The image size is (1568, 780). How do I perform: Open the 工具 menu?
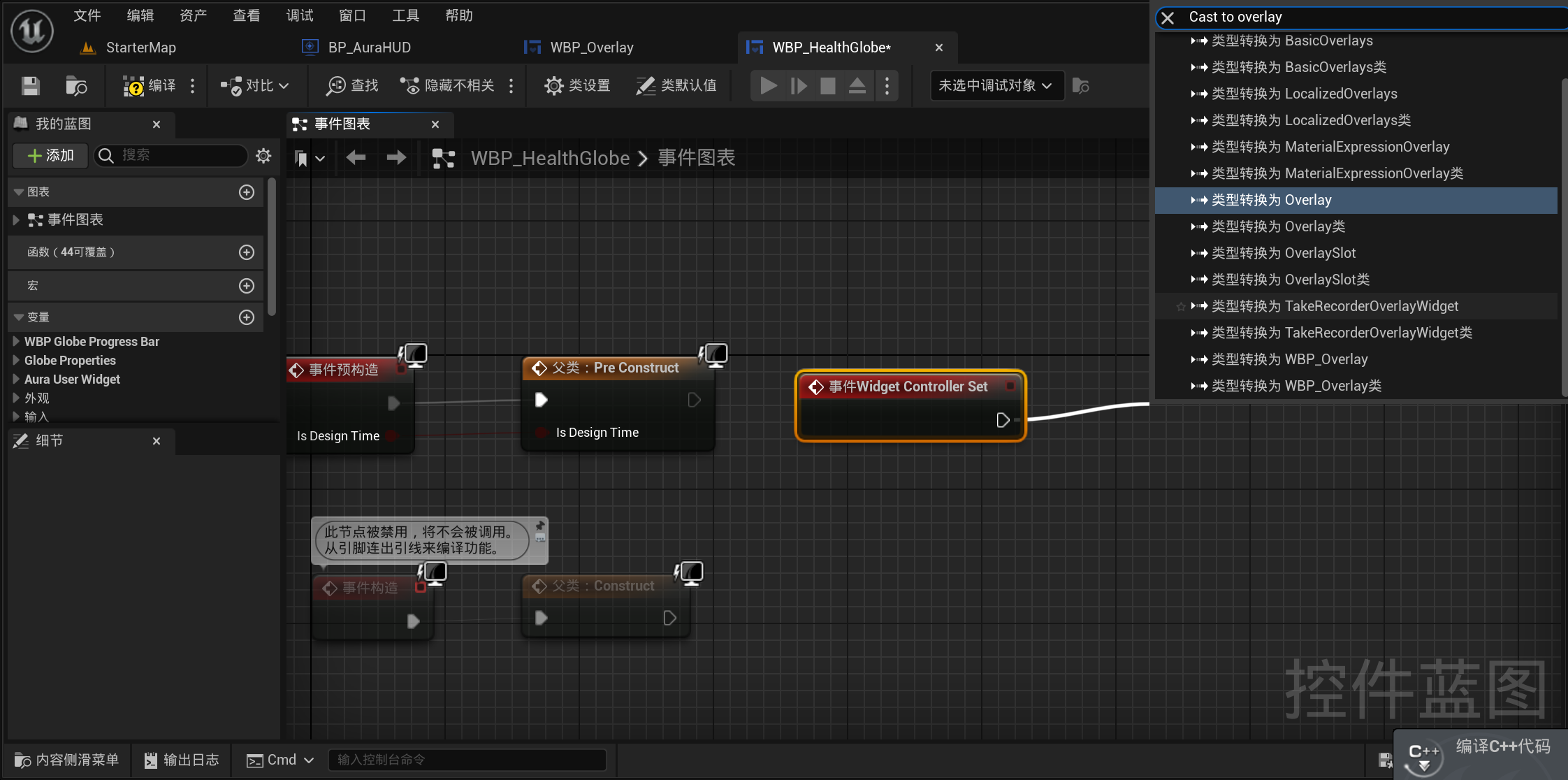pos(406,15)
